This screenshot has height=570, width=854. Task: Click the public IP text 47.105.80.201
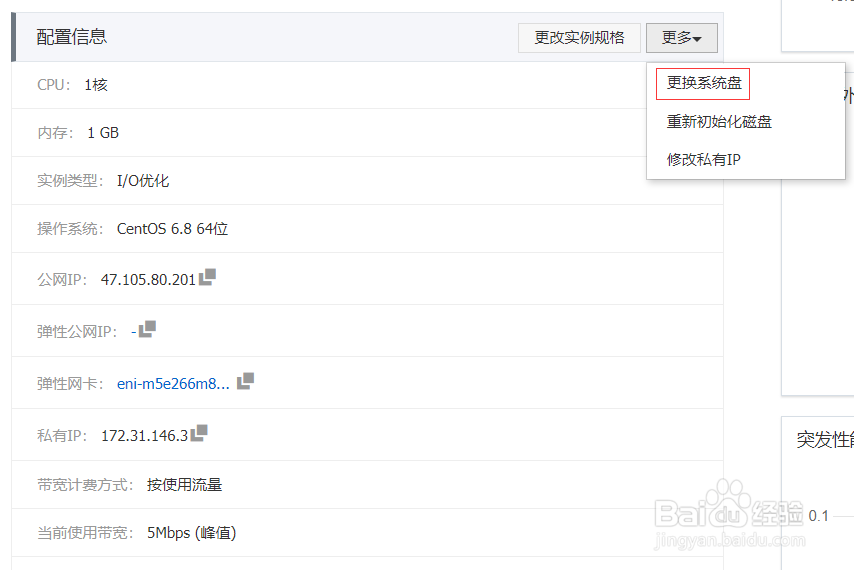(x=148, y=280)
